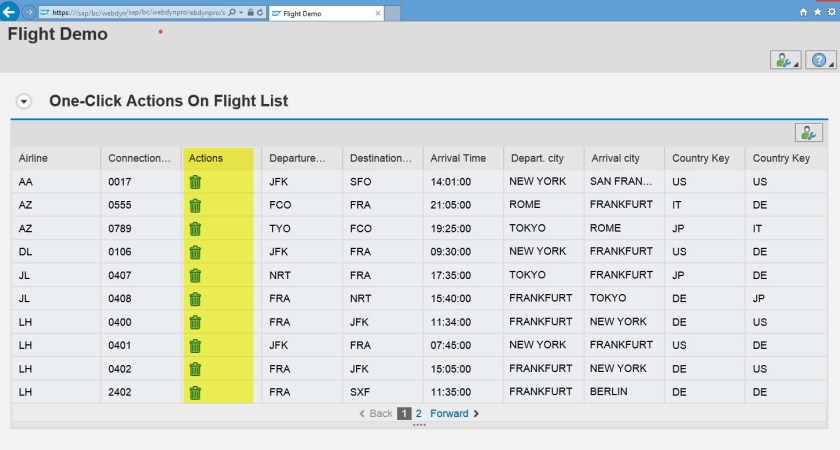This screenshot has width=840, height=450.
Task: Open page personalization menu in header
Action: pos(785,60)
